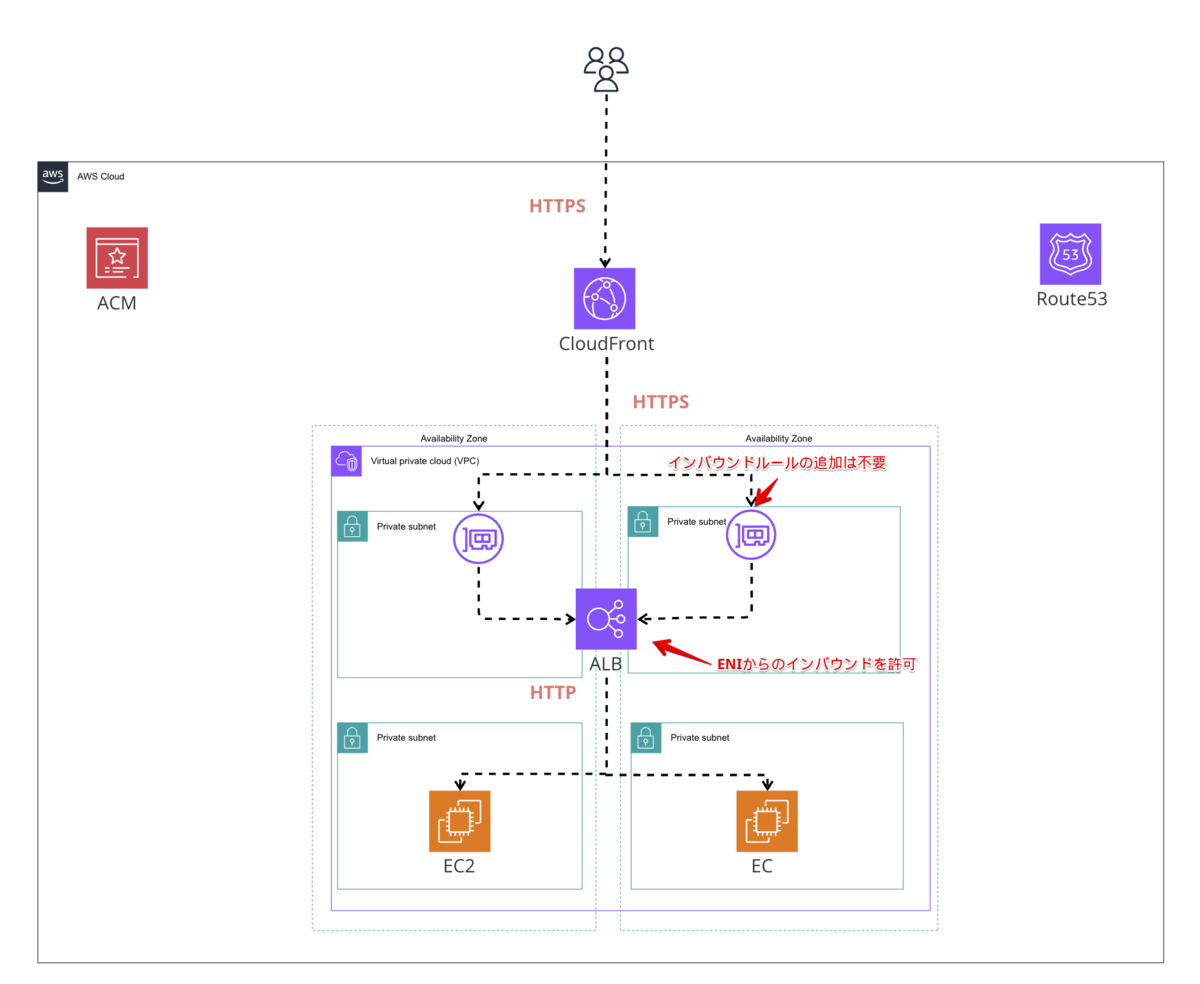This screenshot has width=1200, height=984.
Task: Click Private subnet label beside the left ENI
Action: 406,526
